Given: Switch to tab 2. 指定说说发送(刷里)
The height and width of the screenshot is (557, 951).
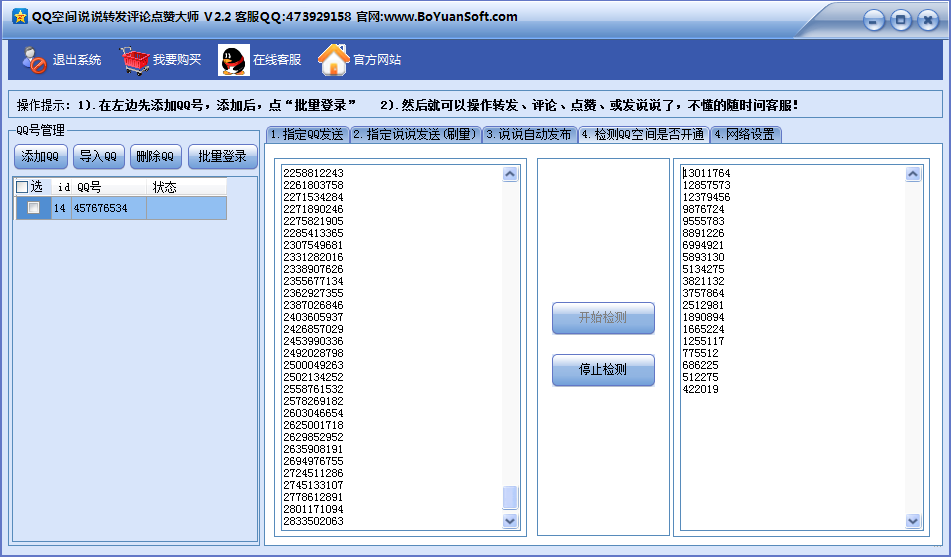Looking at the screenshot, I should click(416, 134).
